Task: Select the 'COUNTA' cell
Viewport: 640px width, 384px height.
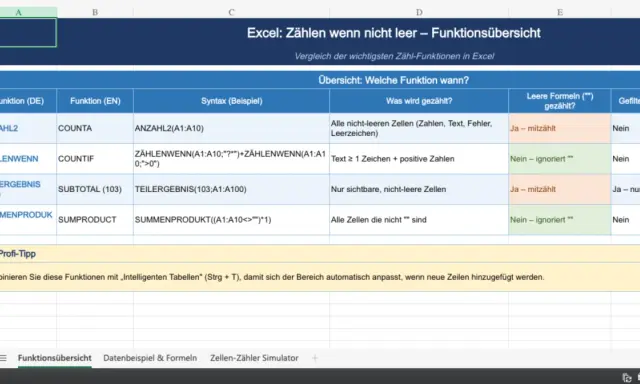Action: pyautogui.click(x=95, y=128)
